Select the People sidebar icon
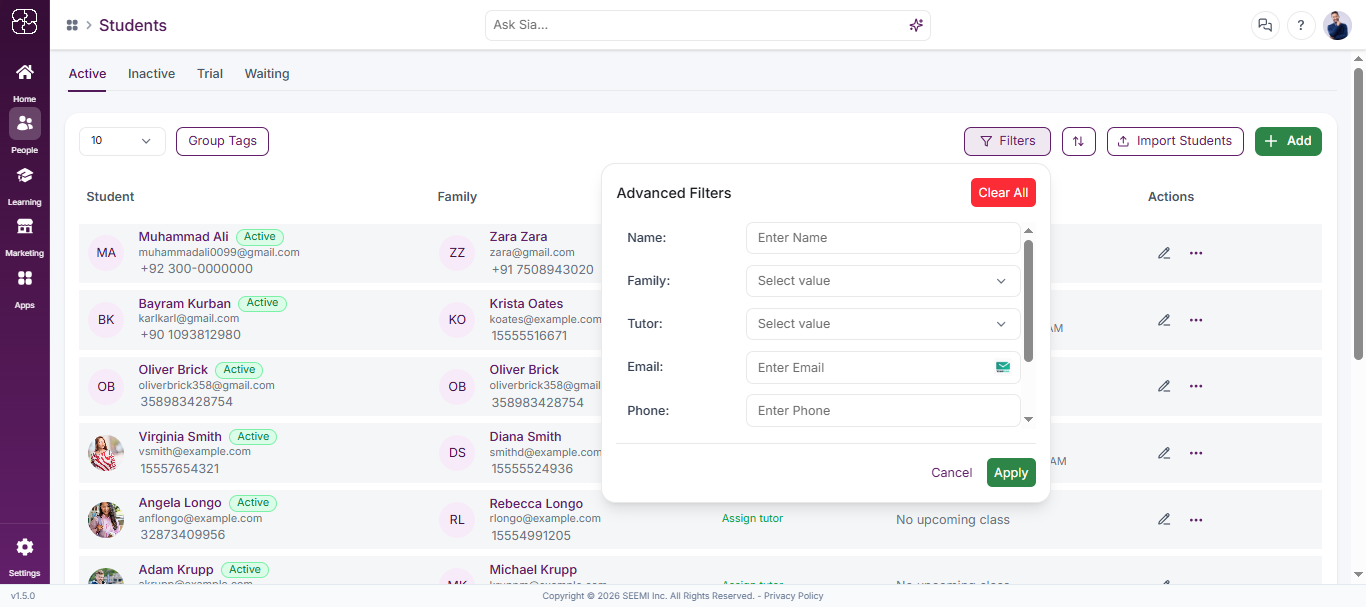1366x607 pixels. point(25,123)
